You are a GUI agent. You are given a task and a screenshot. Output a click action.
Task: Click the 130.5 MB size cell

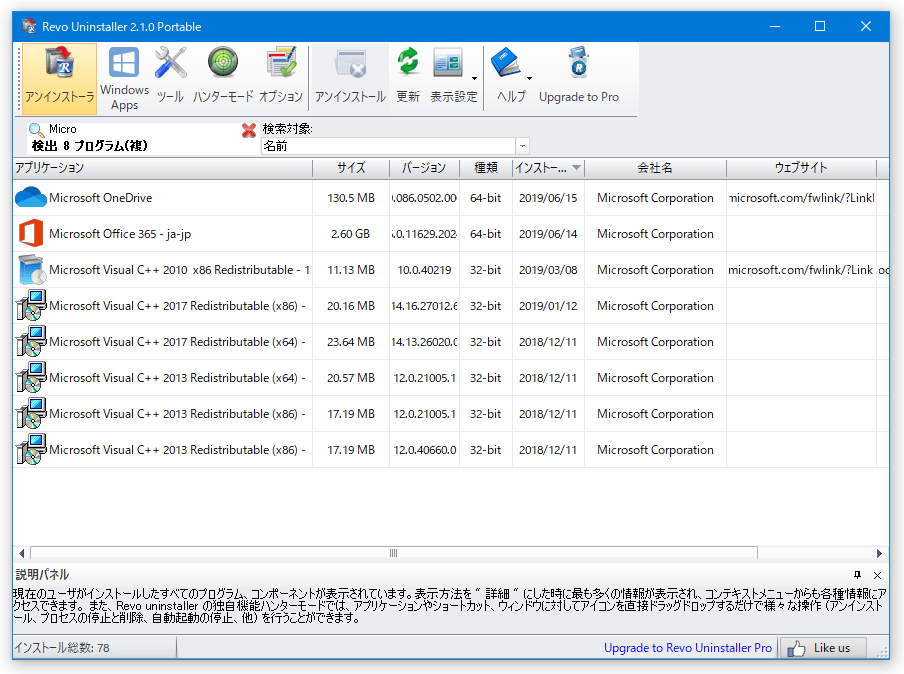pos(351,198)
